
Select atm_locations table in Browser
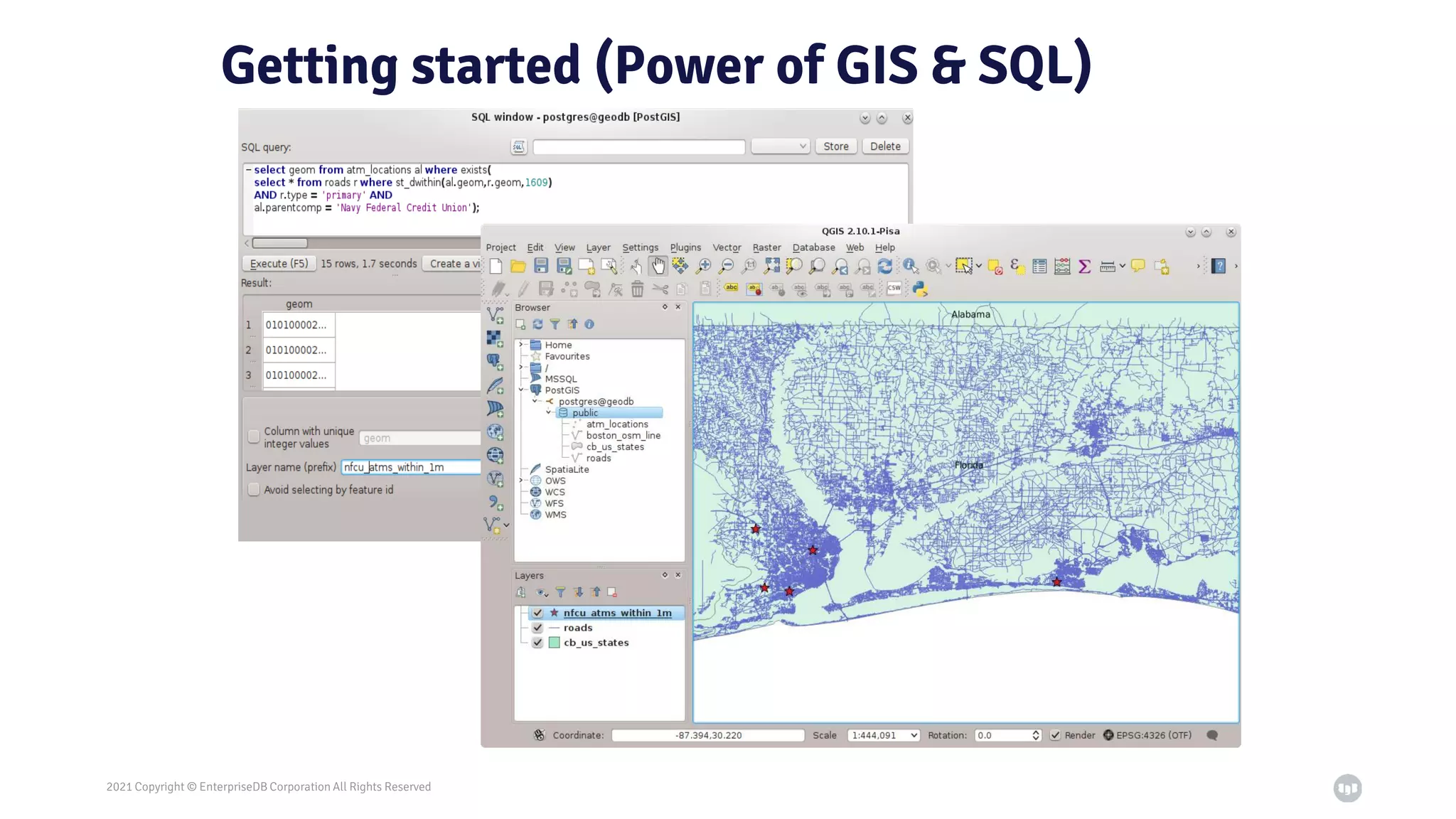(x=616, y=424)
